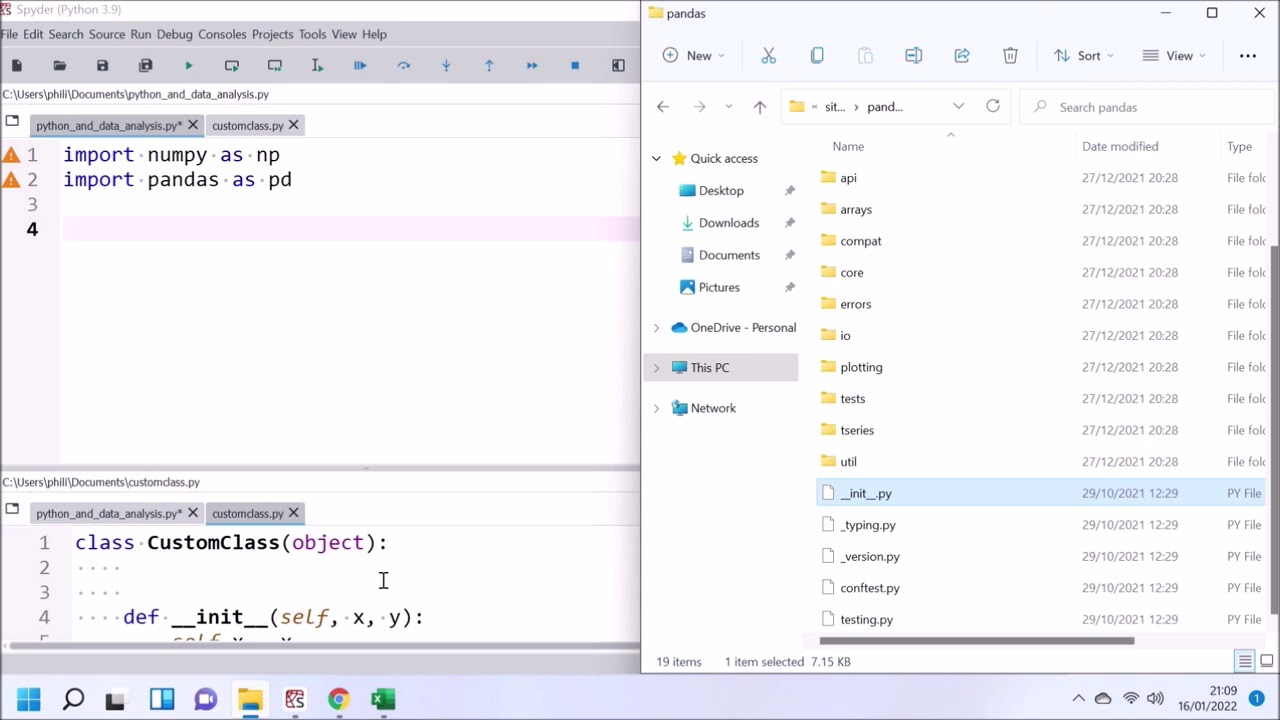The height and width of the screenshot is (720, 1280).
Task: Open the New dropdown in Explorer
Action: click(693, 56)
